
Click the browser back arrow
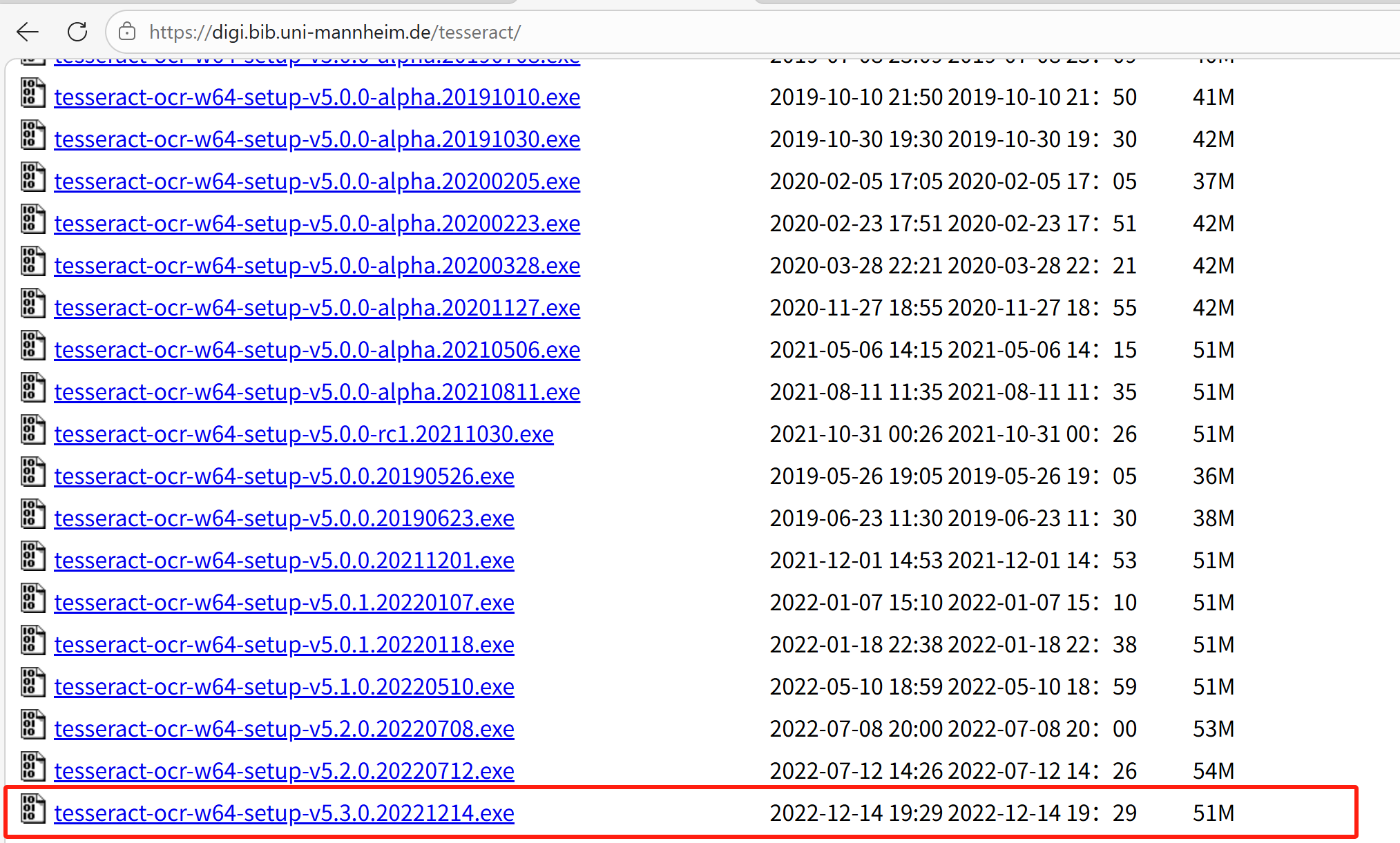click(x=28, y=32)
